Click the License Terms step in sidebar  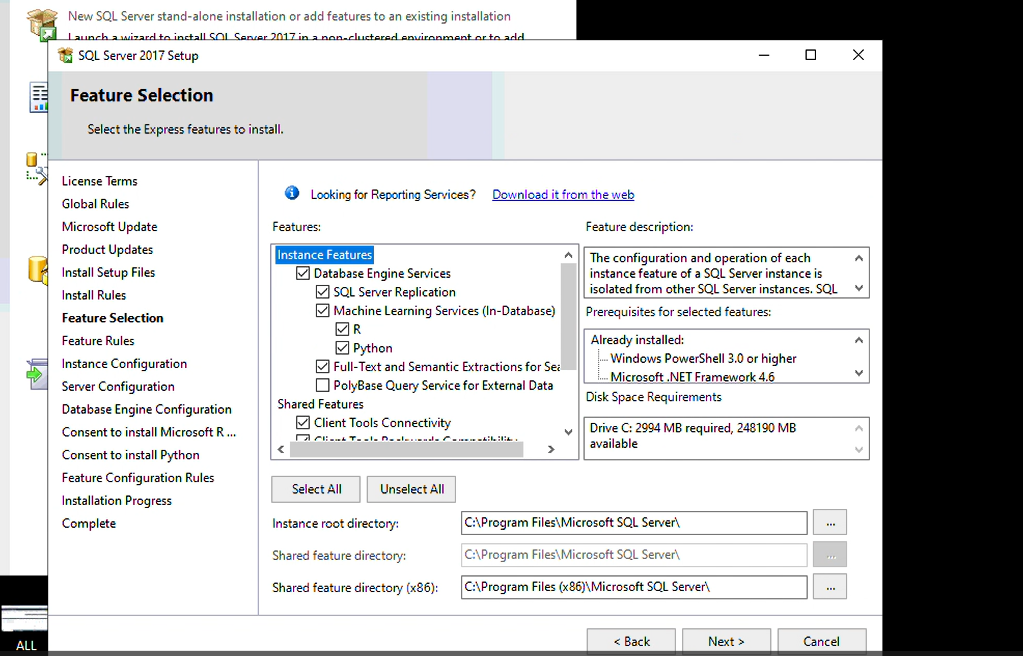point(100,181)
